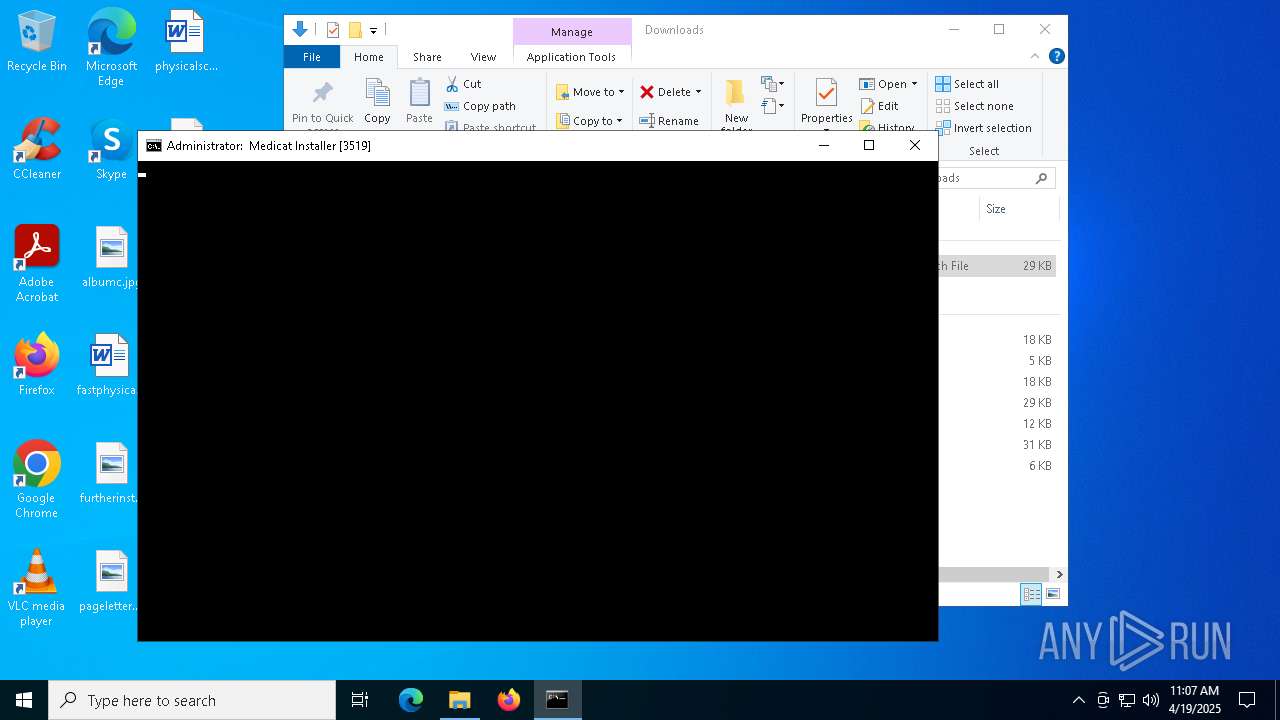Select the physicalsc Word document on desktop

185,42
